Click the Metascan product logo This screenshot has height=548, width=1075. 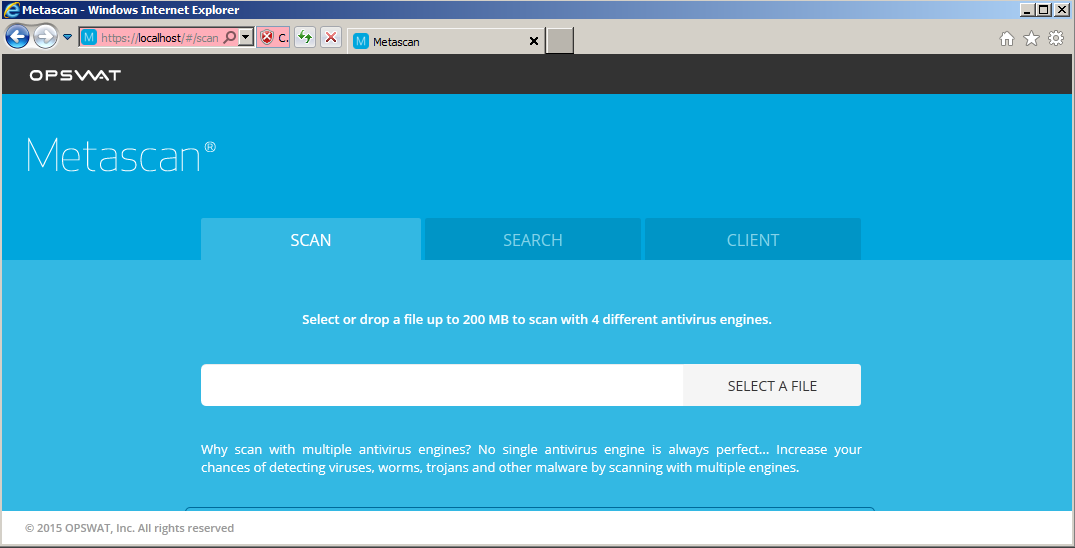tap(121, 156)
